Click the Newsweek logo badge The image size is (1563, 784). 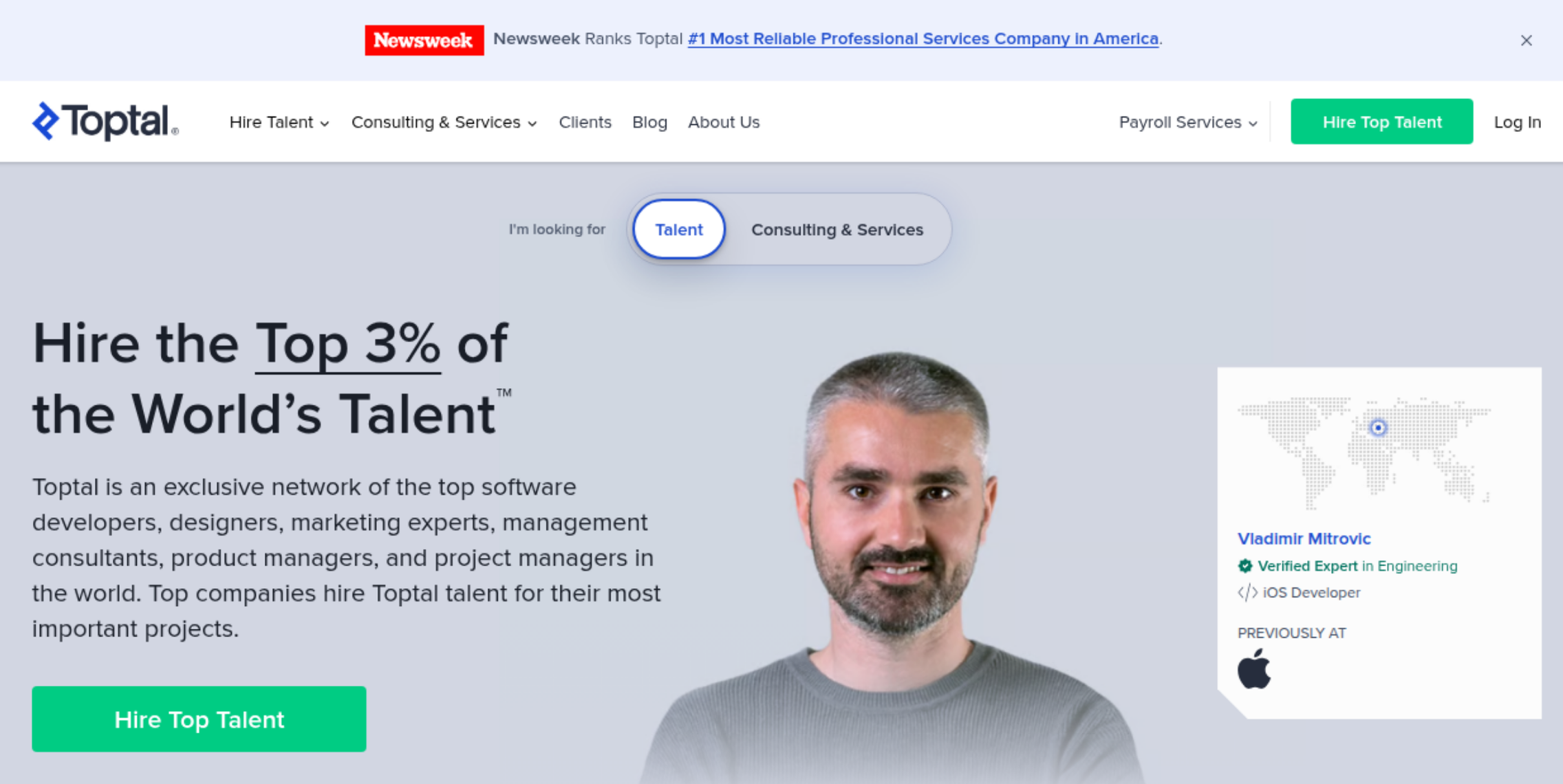pos(424,40)
